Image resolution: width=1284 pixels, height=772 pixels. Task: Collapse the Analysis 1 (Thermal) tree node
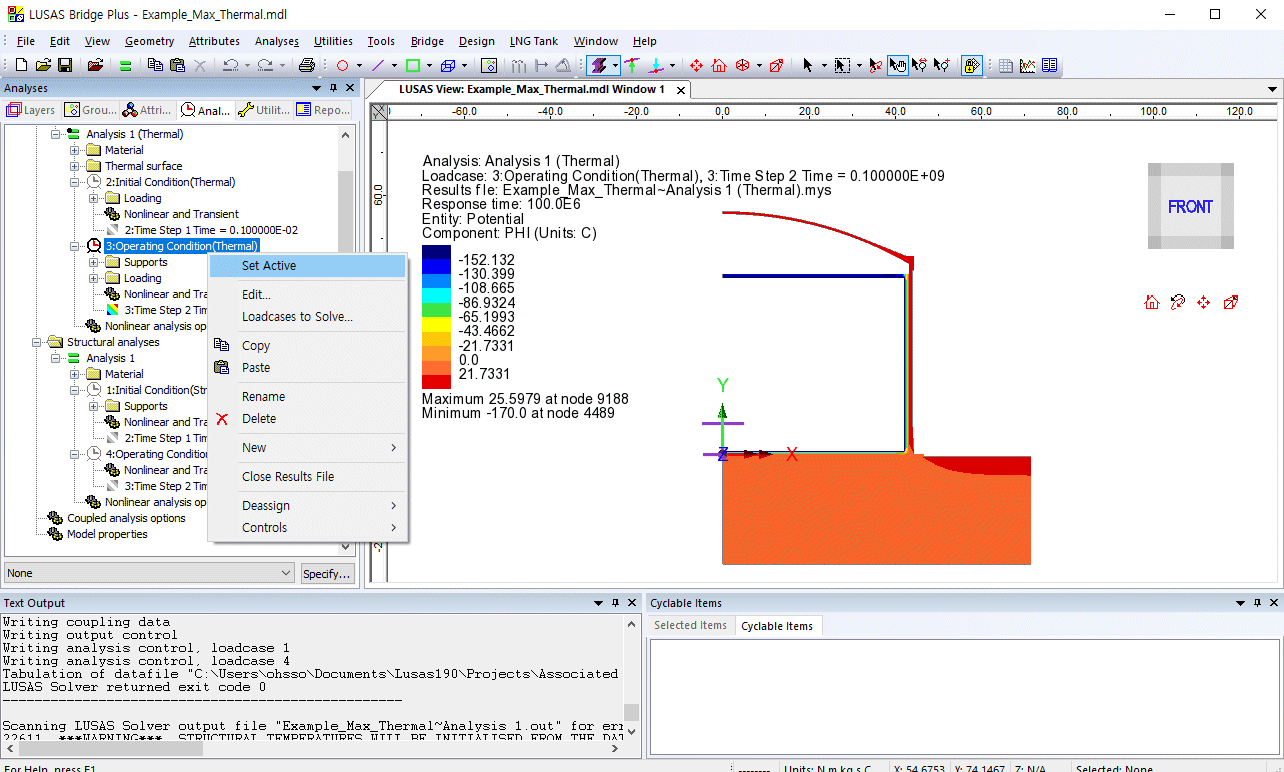pyautogui.click(x=56, y=134)
